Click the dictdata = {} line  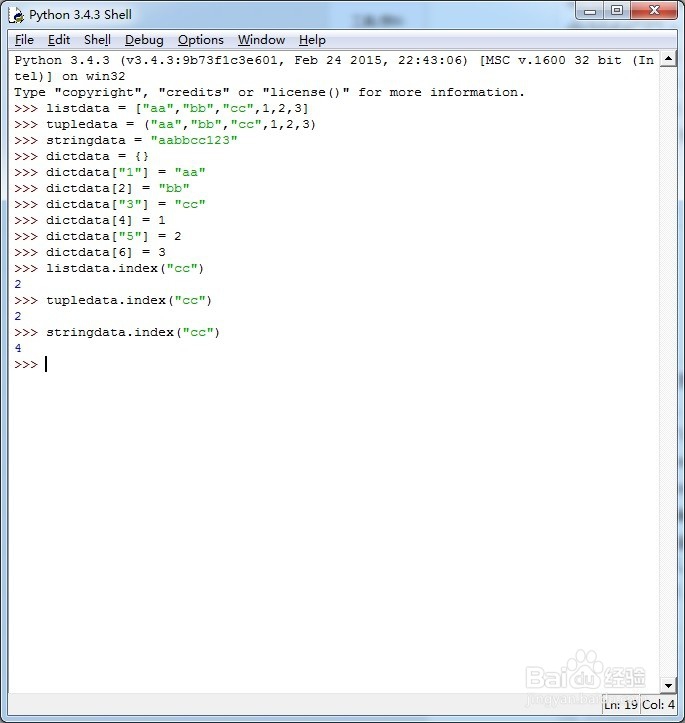[81, 156]
